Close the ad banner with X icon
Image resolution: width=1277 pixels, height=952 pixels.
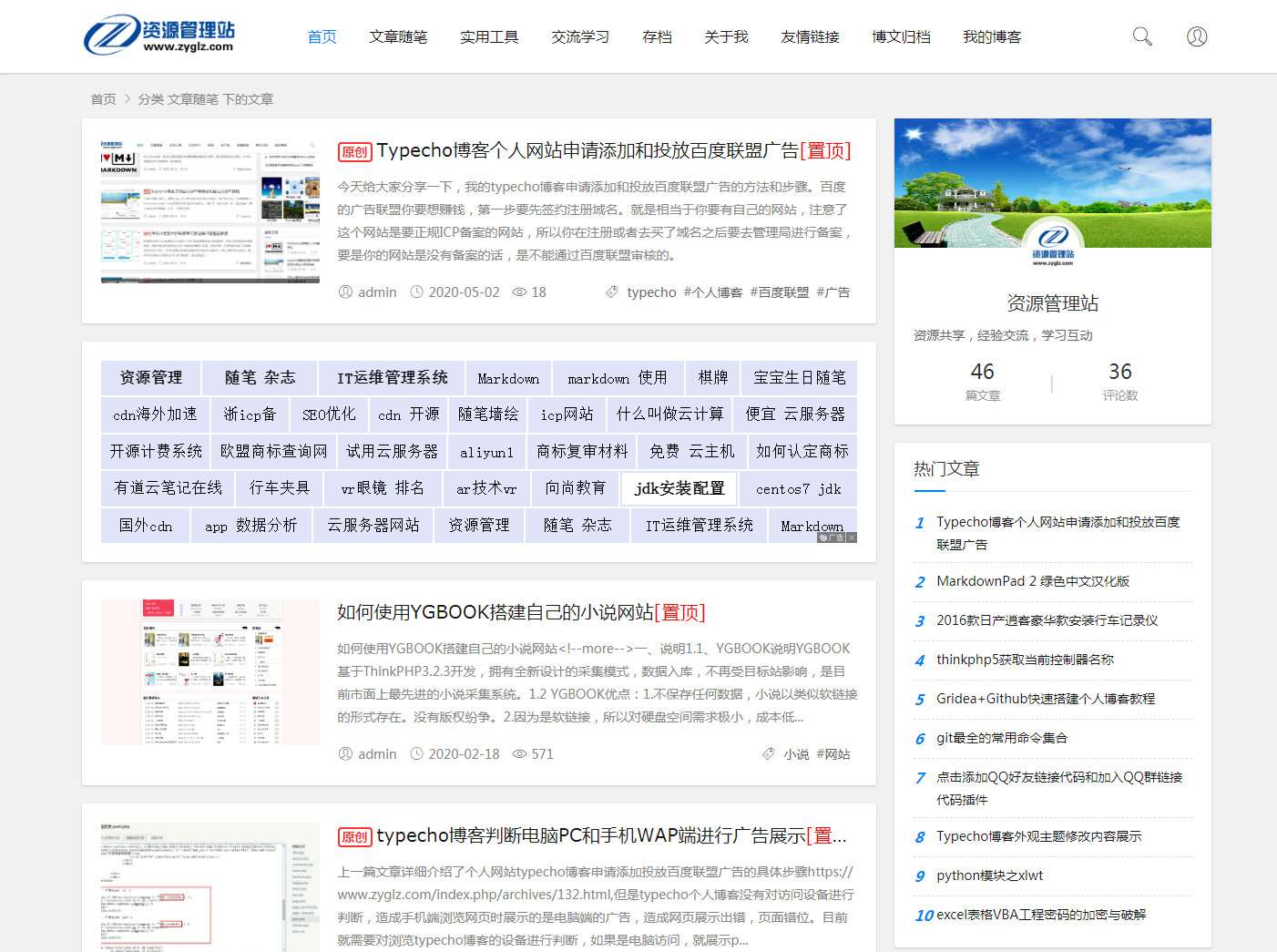(852, 537)
